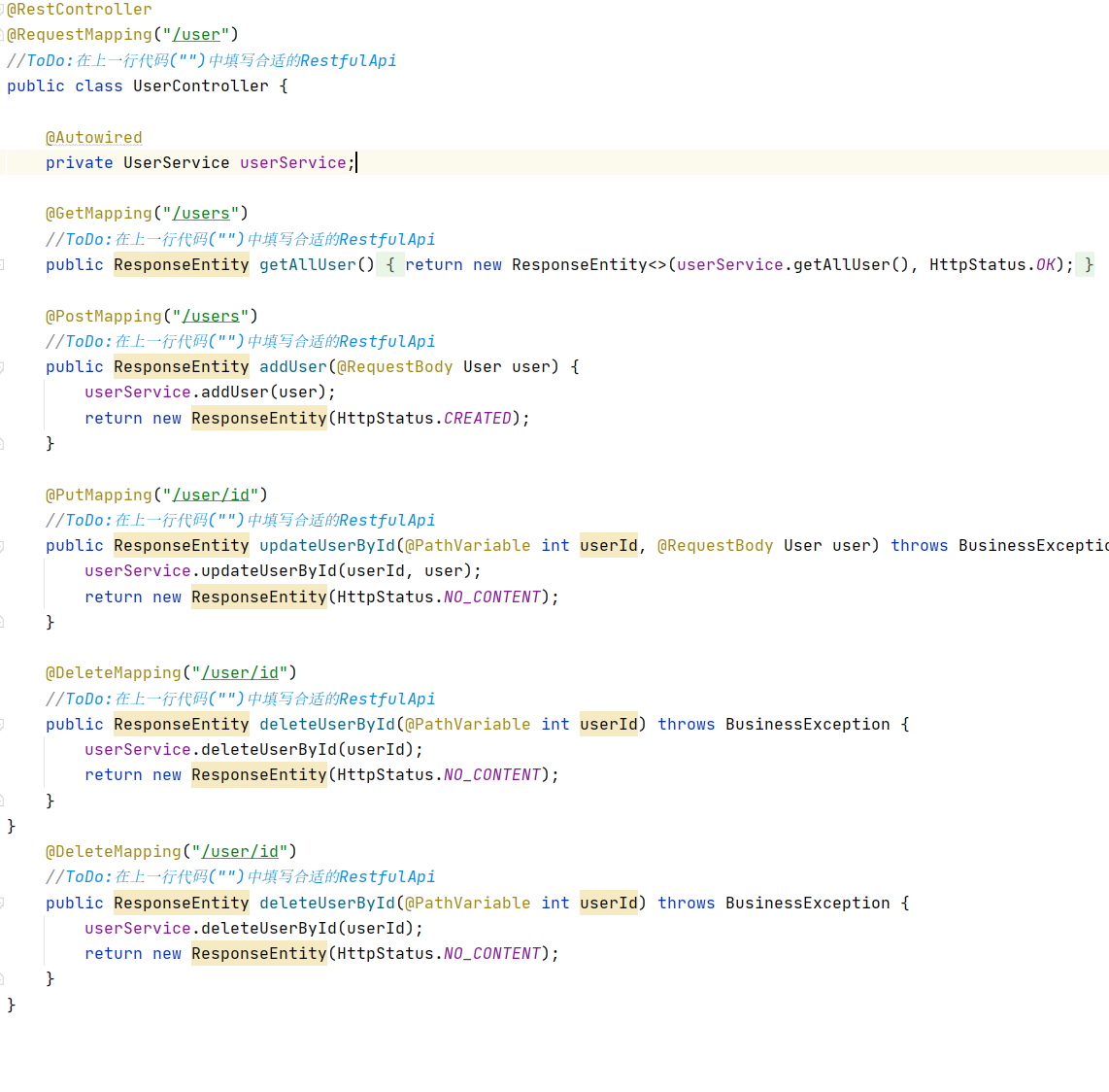
Task: Open the "/user/id" path in @PutMapping
Action: 211,495
